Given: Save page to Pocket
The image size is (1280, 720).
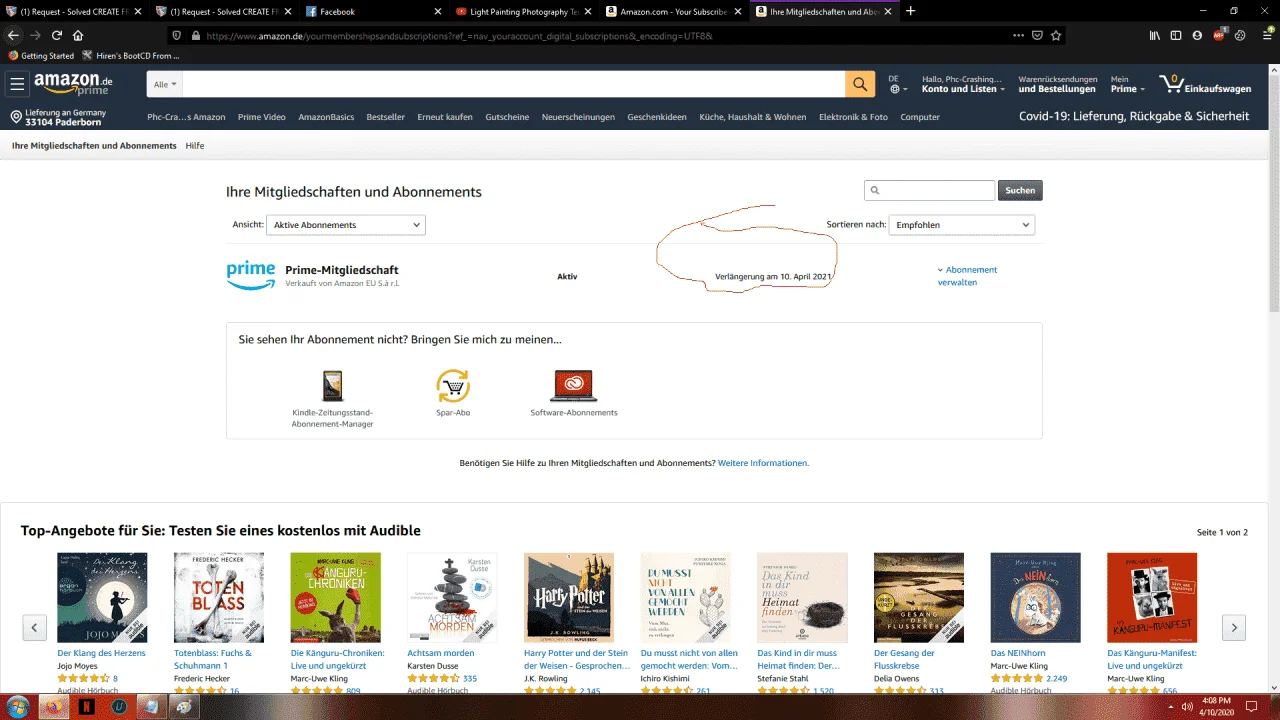Looking at the screenshot, I should (1037, 35).
